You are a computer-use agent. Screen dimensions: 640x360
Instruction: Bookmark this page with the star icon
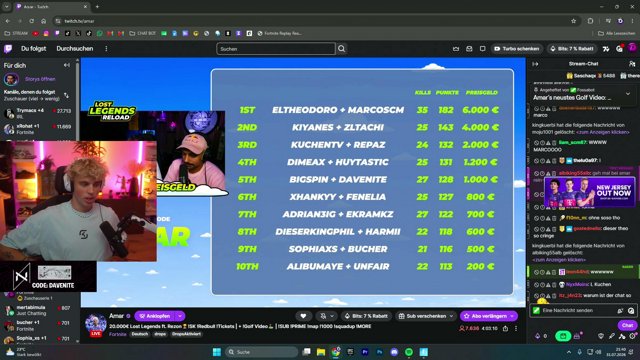[573, 21]
